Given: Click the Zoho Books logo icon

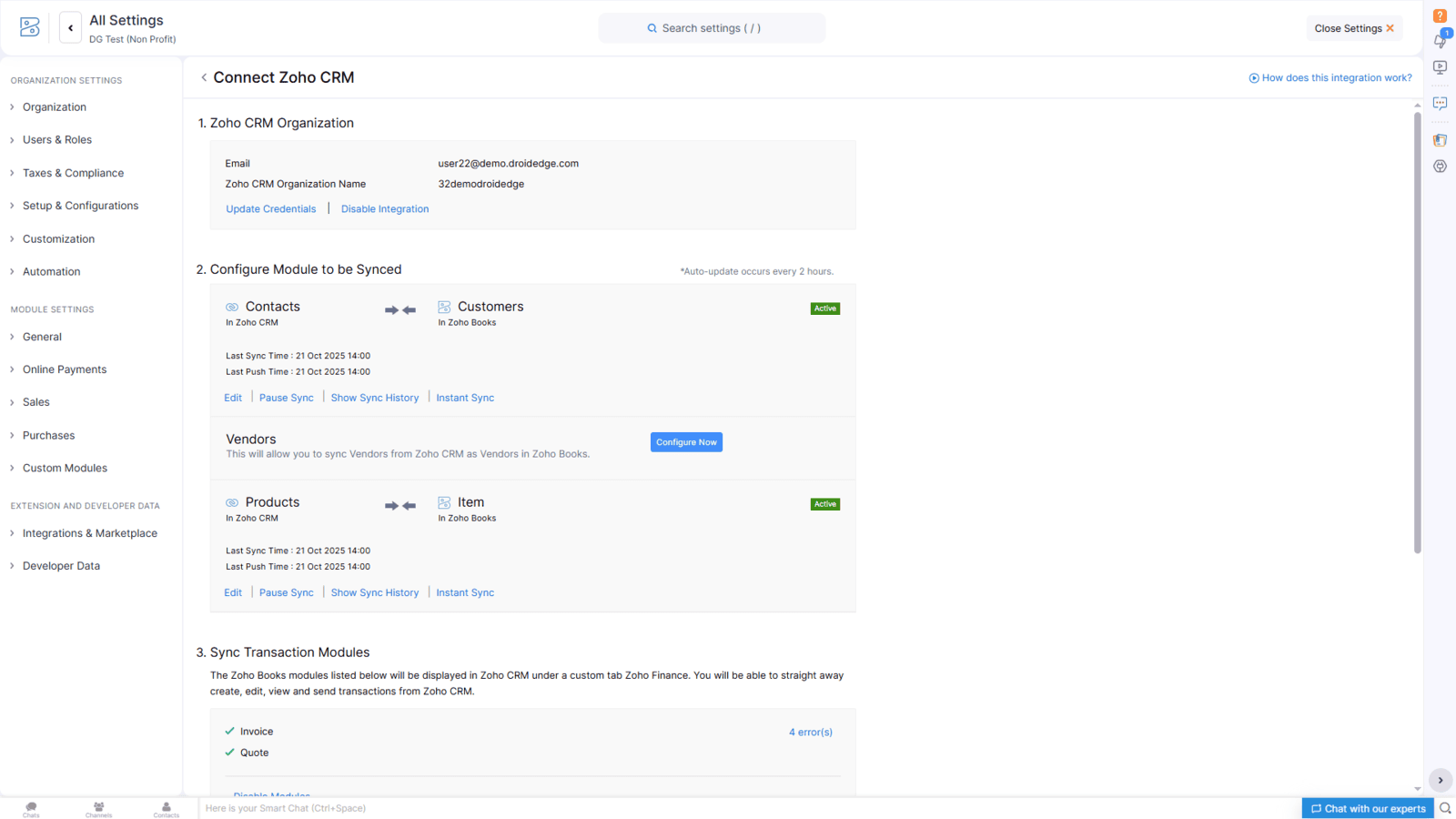Looking at the screenshot, I should pos(30,27).
